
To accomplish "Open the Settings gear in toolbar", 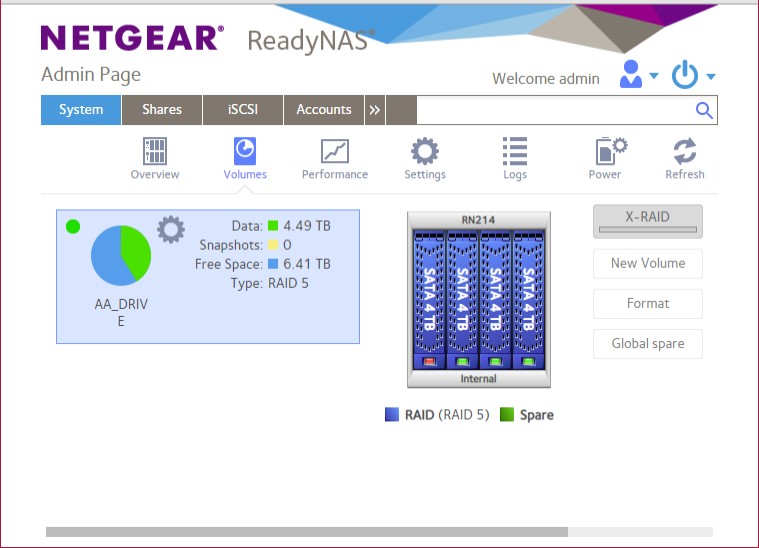I will point(425,151).
